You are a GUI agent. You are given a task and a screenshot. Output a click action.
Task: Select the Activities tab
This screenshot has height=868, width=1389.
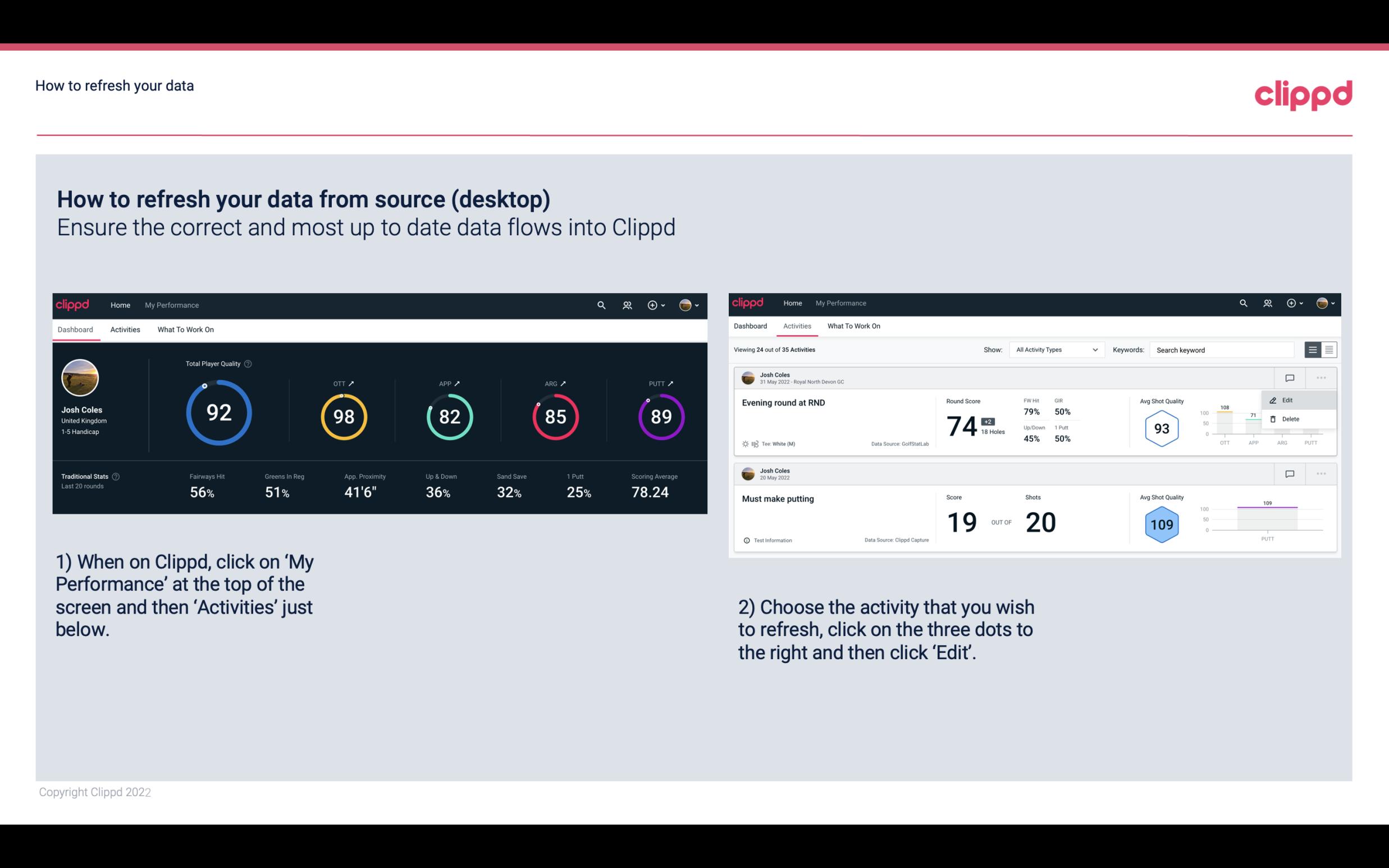coord(124,329)
